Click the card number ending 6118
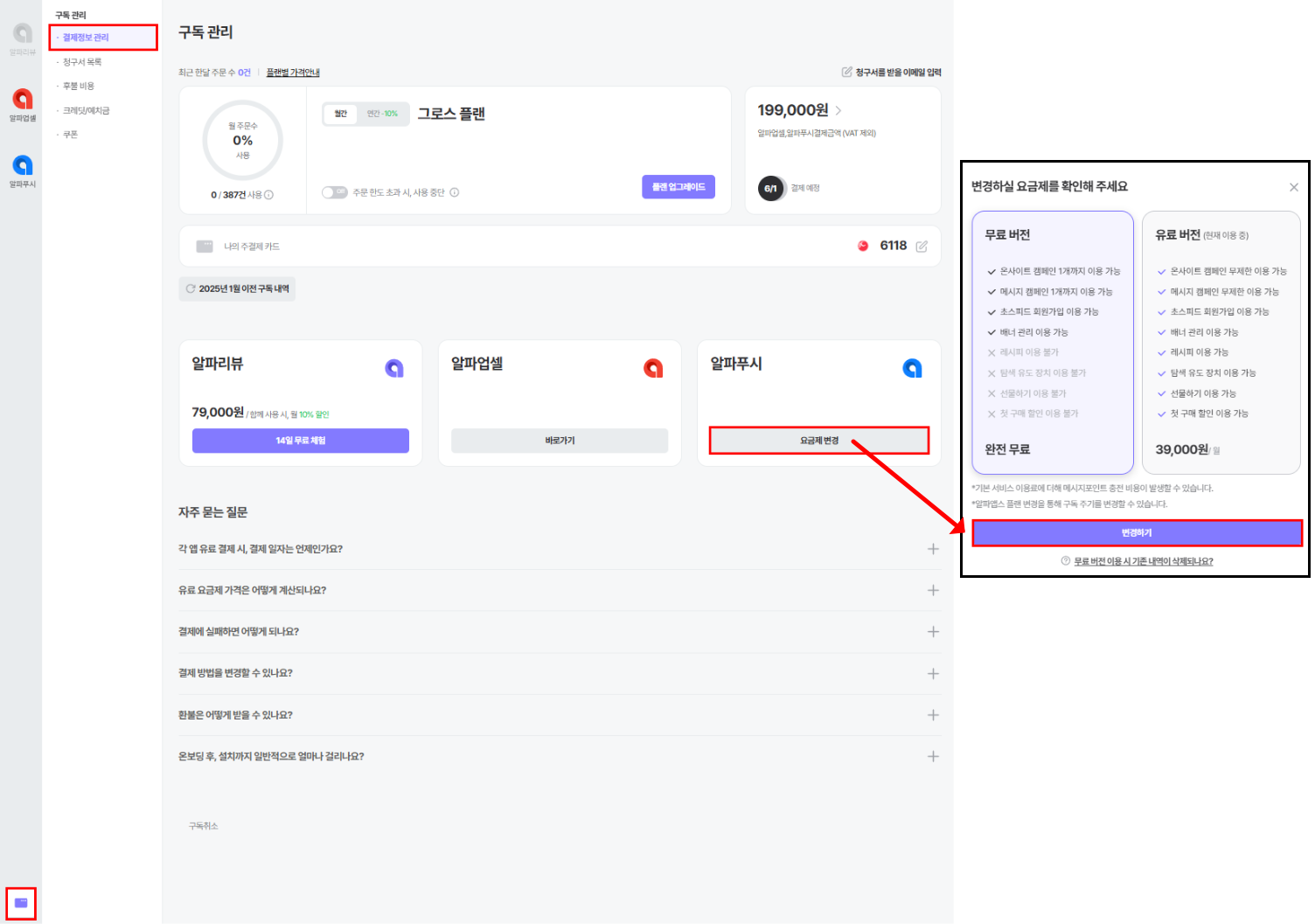Screen dimensions: 1315x924 point(894,246)
